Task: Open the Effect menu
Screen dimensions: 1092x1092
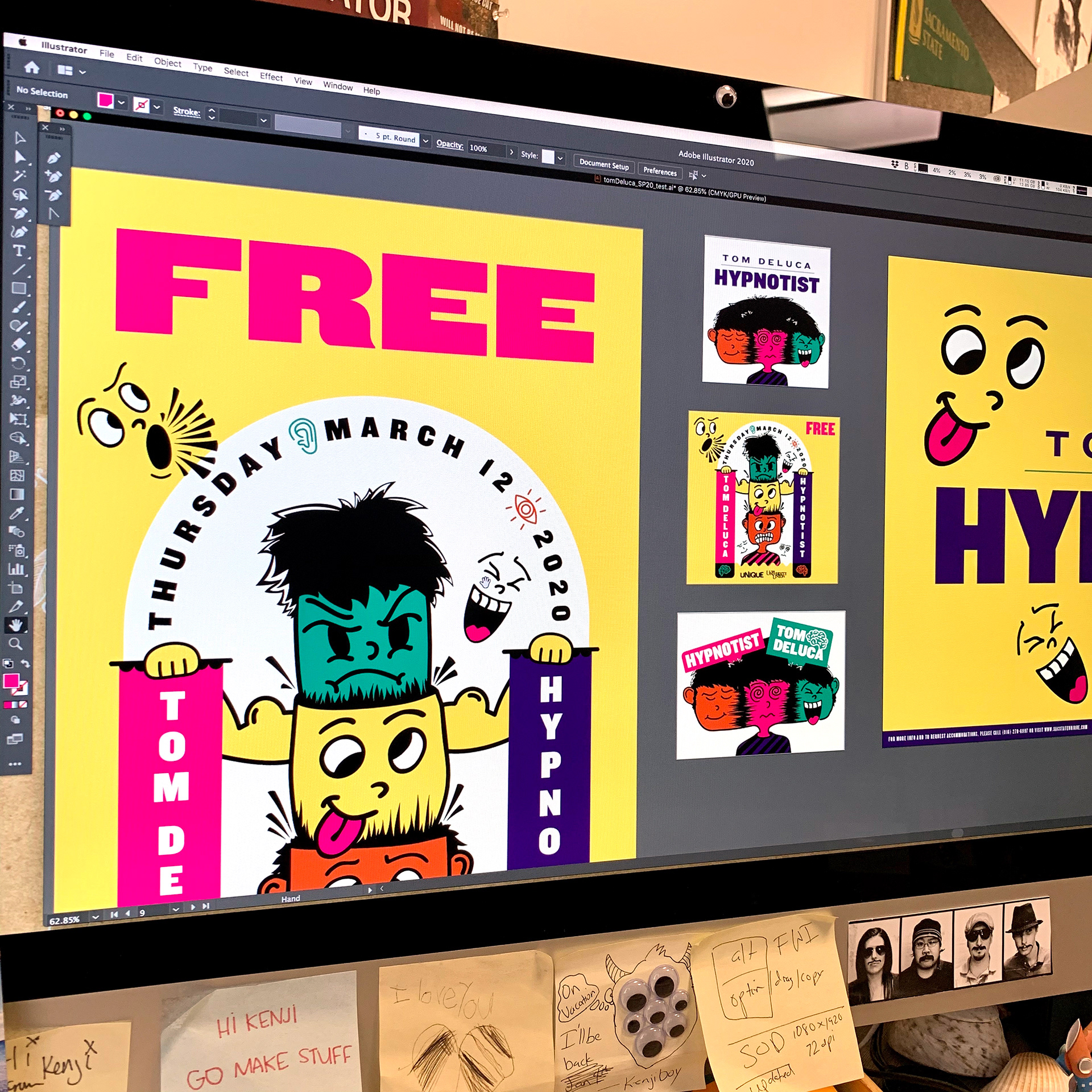Action: point(271,77)
